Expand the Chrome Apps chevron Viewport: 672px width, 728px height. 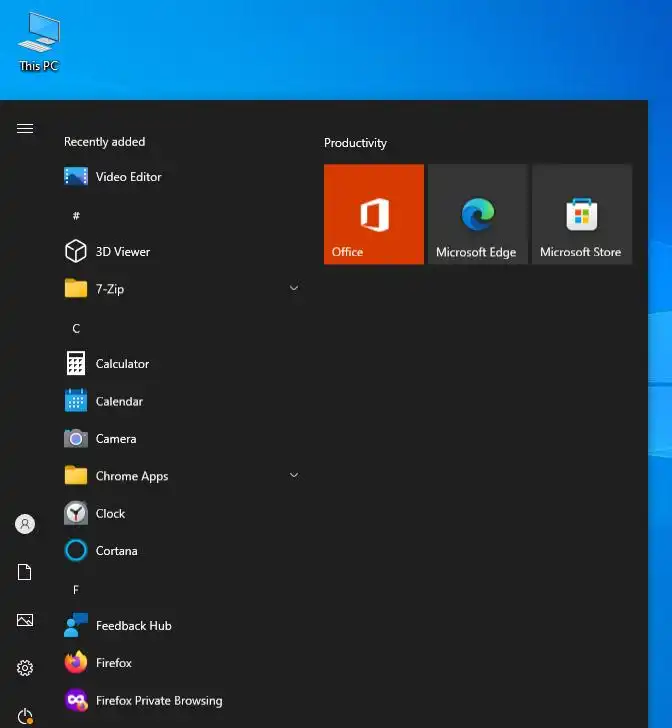point(294,475)
